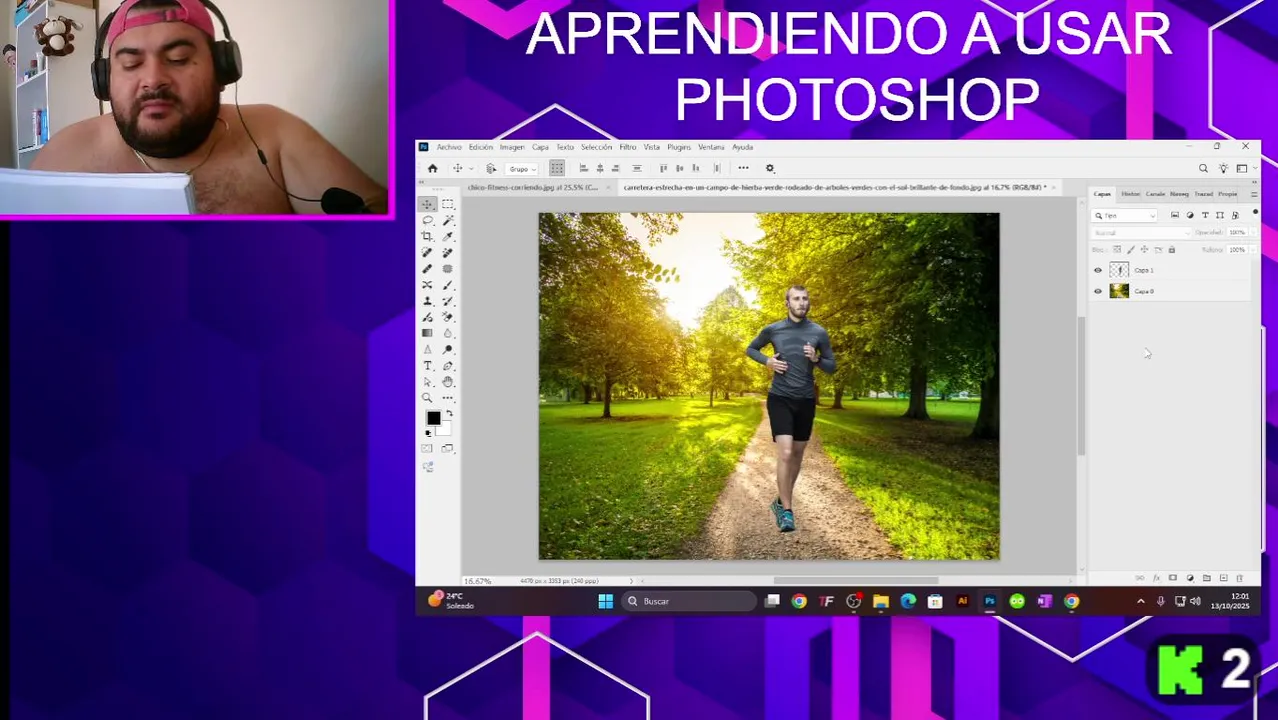The image size is (1278, 720).
Task: Toggle lock image pixels brush icon
Action: point(1131,250)
